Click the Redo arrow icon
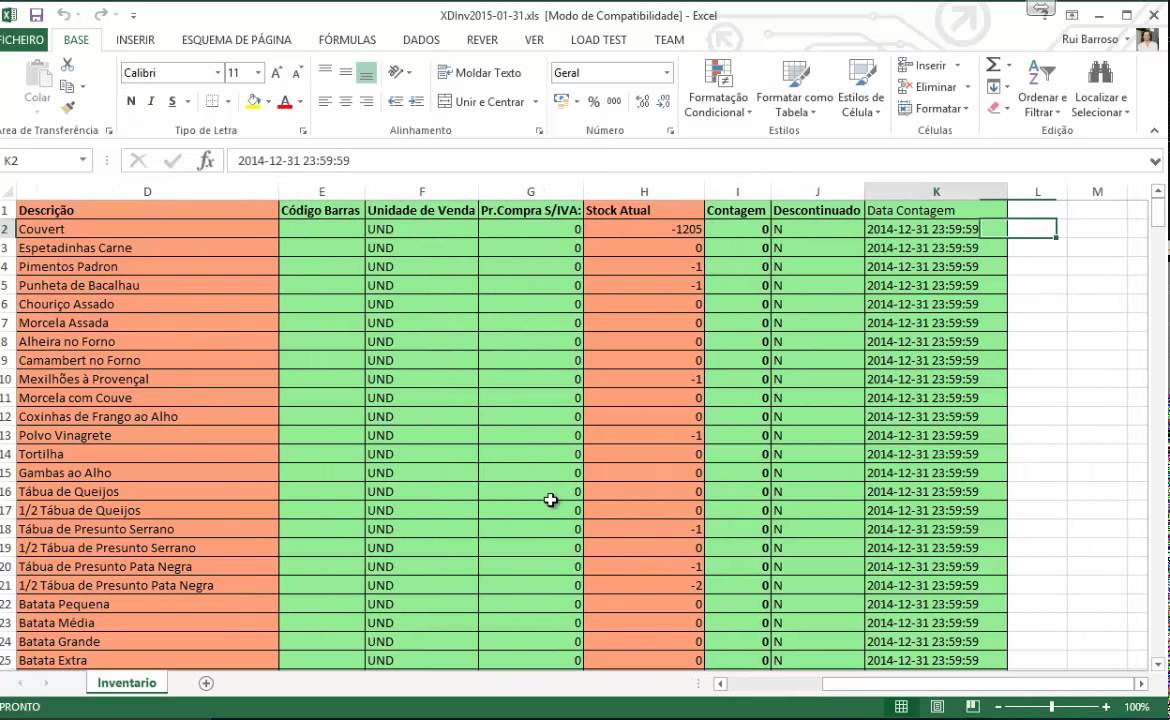 point(100,14)
